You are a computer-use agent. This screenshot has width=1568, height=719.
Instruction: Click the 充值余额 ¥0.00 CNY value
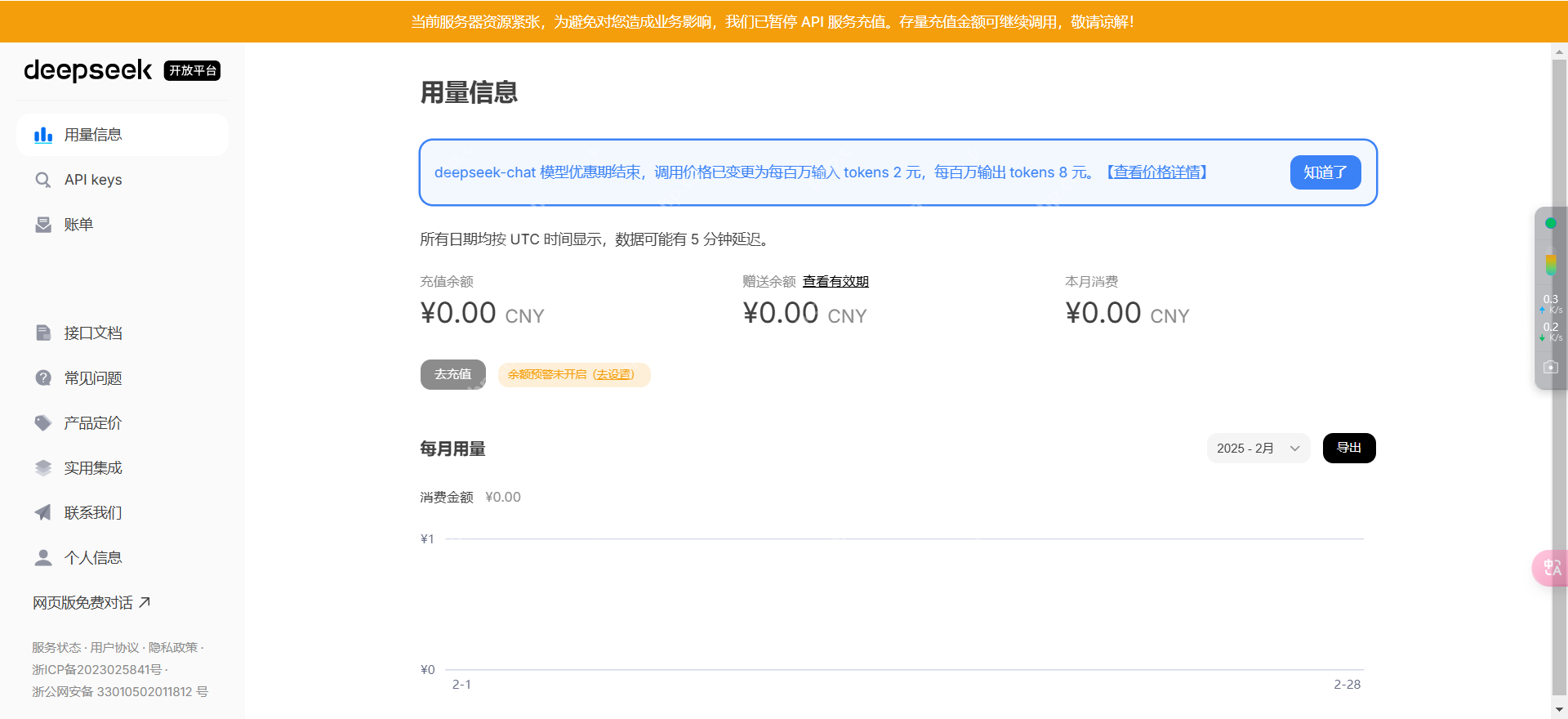482,314
